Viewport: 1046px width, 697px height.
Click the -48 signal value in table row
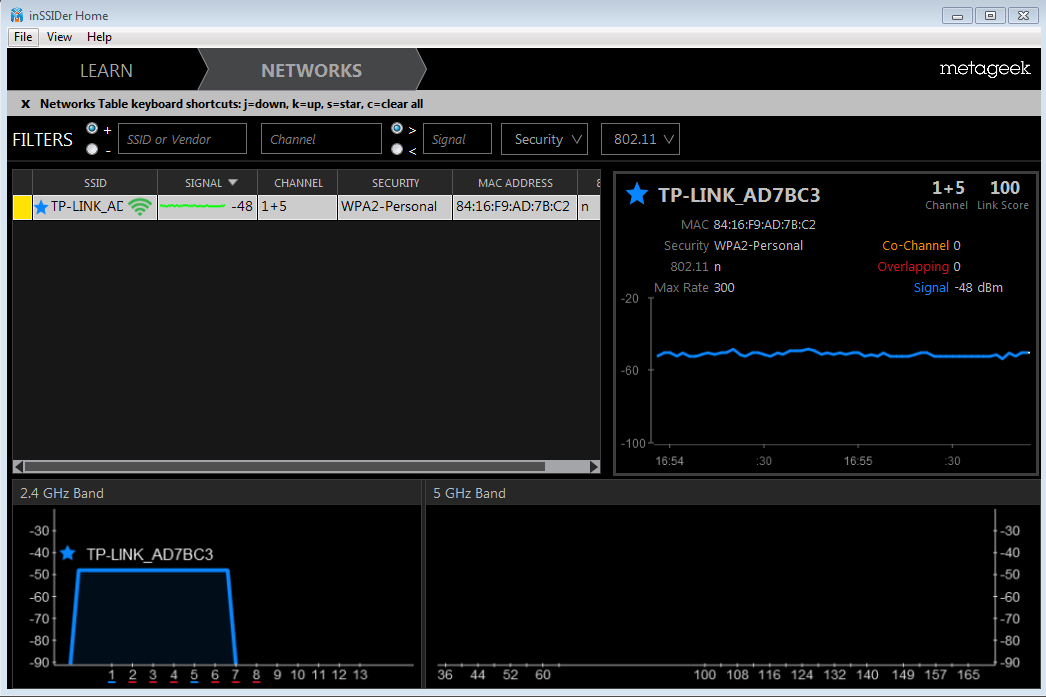point(241,207)
